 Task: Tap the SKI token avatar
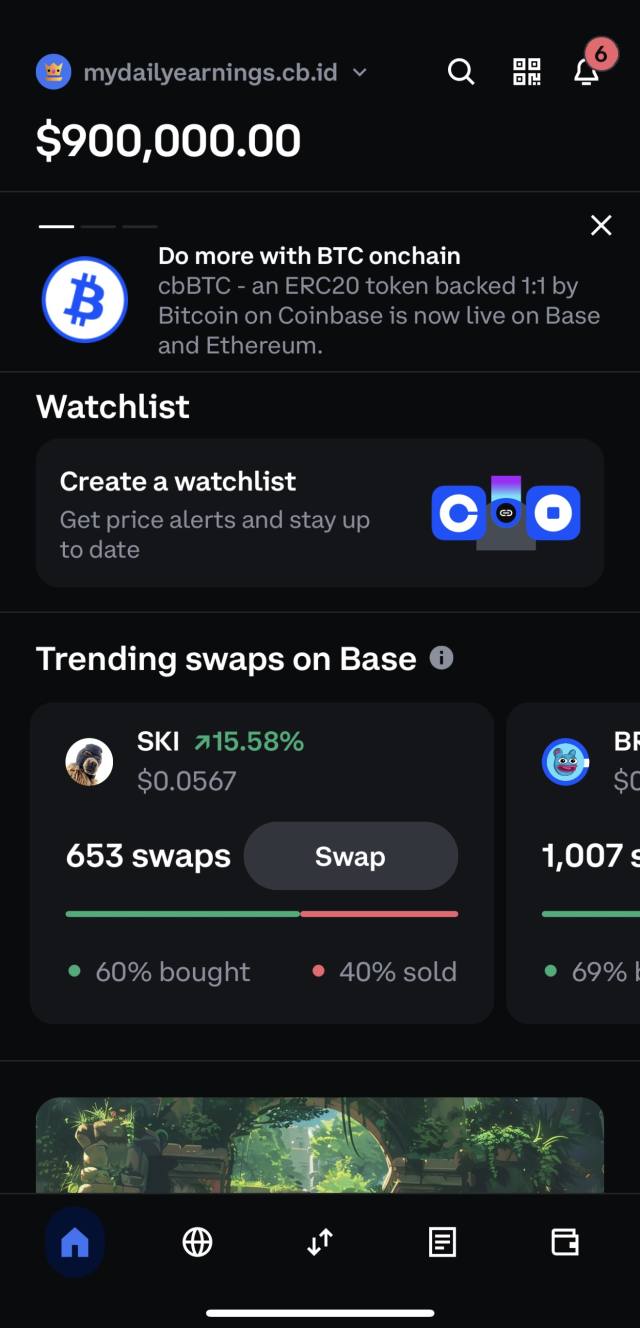89,762
